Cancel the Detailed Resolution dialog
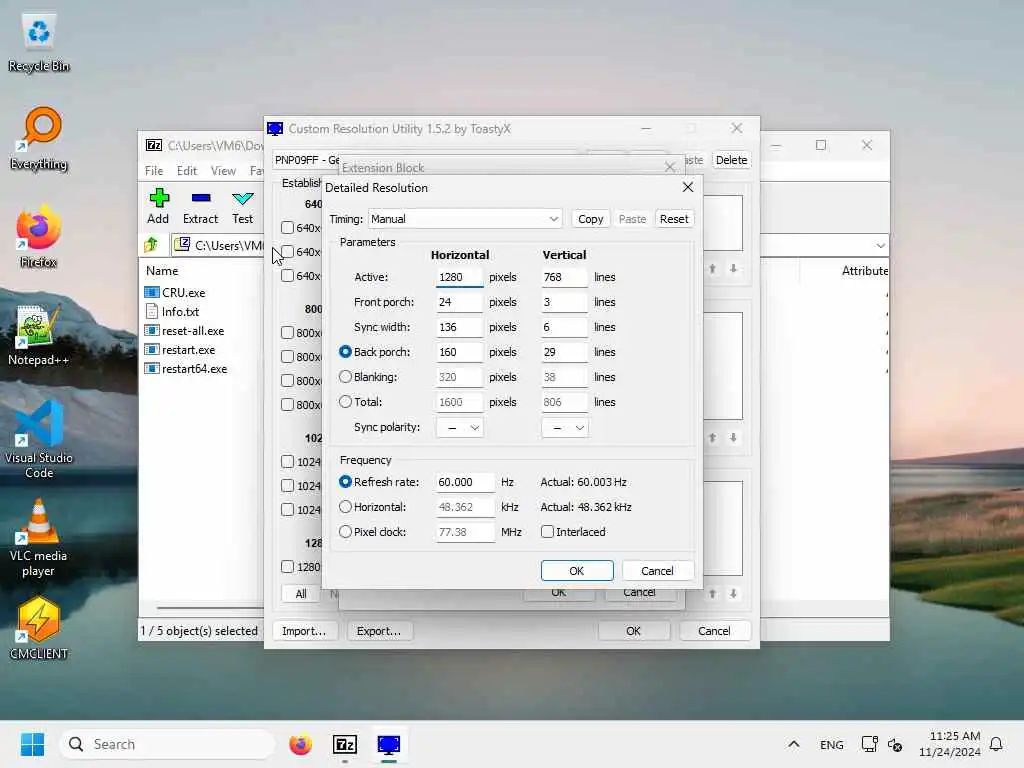This screenshot has height=768, width=1024. point(657,571)
